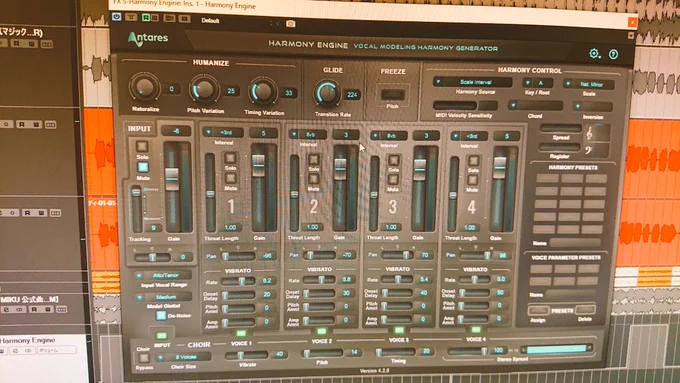Click the Naturalize knob
Screen dimensions: 680x383
[144, 88]
